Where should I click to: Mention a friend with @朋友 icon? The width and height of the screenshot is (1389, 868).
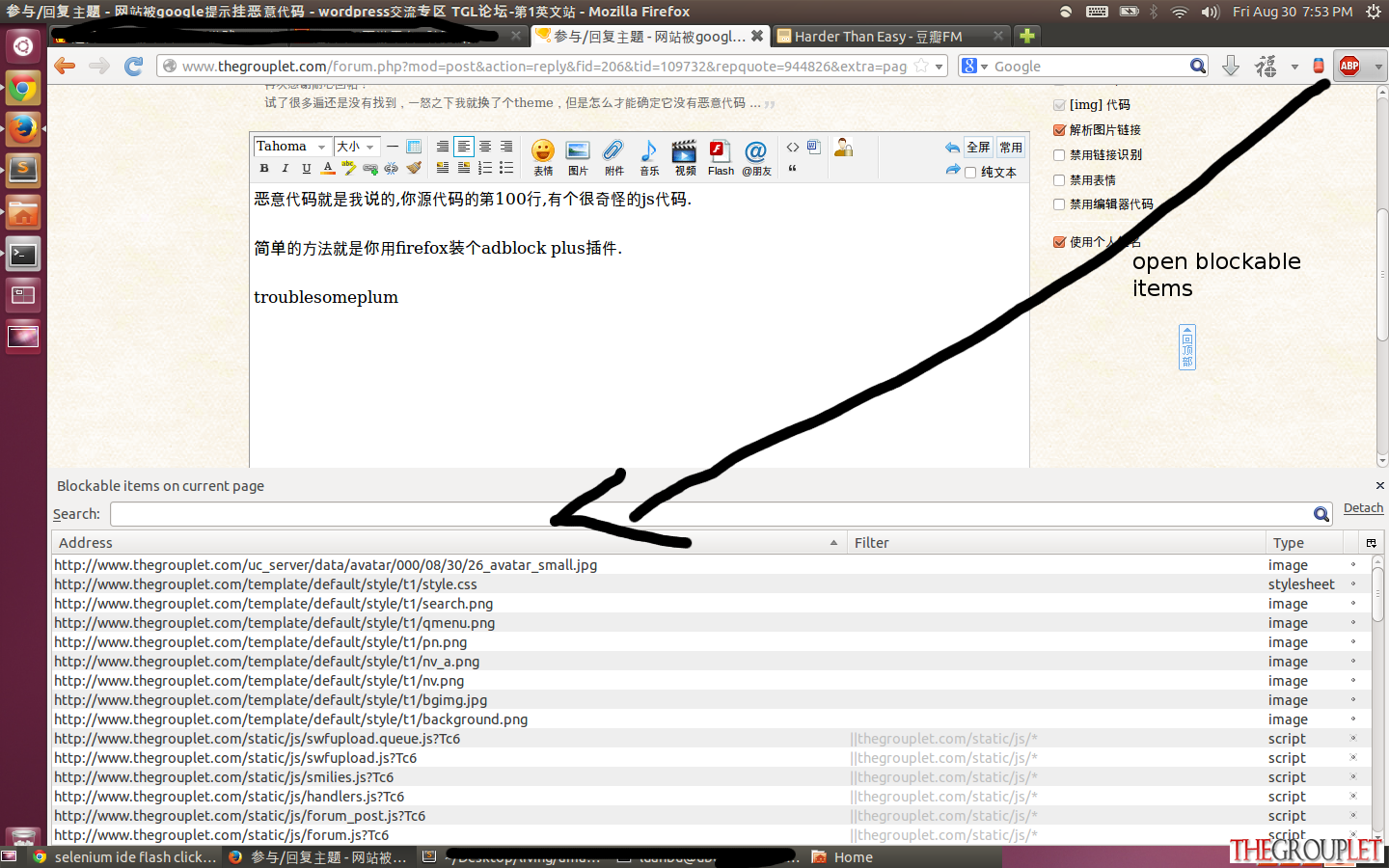point(756,156)
